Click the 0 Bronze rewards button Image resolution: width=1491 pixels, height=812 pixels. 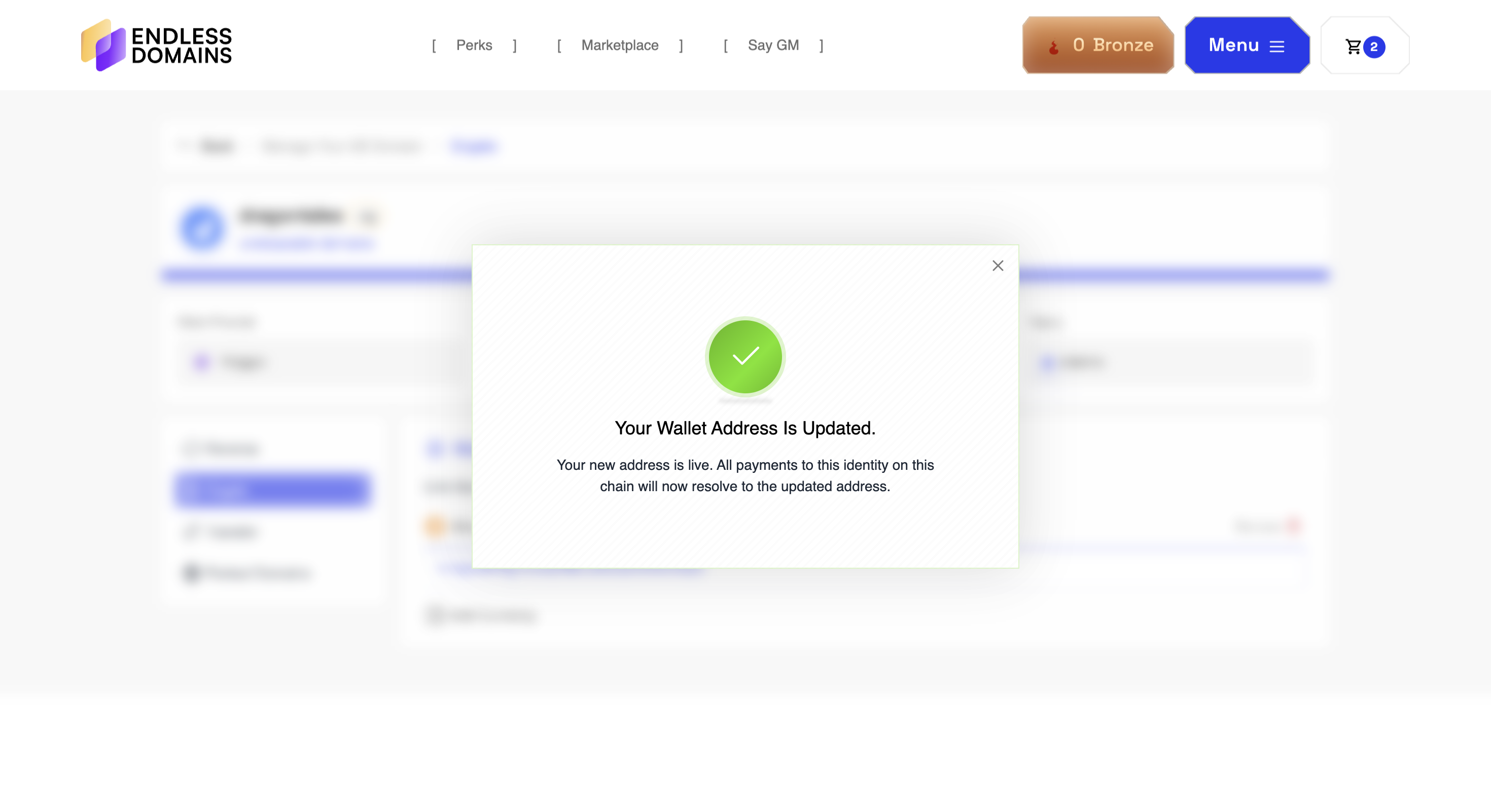tap(1098, 45)
